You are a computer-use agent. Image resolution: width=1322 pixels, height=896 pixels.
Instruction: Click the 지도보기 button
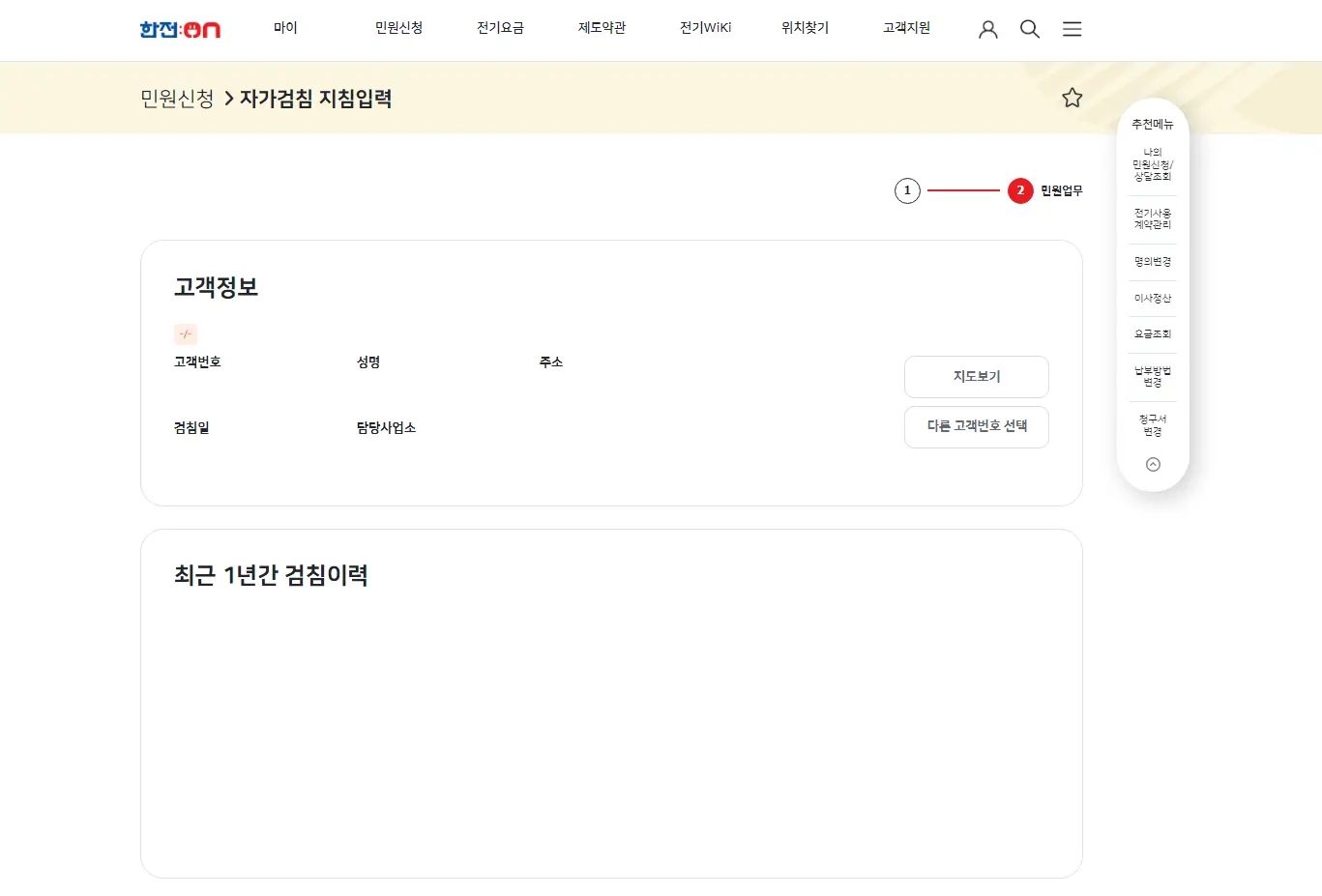point(976,377)
